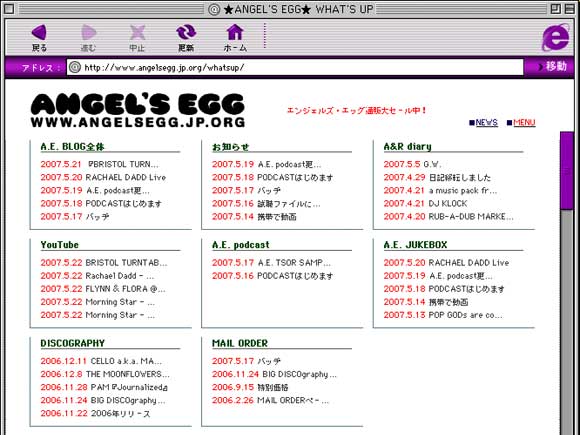
Task: Open diary entry 2007.4.29 日記移転しました
Action: pyautogui.click(x=437, y=177)
